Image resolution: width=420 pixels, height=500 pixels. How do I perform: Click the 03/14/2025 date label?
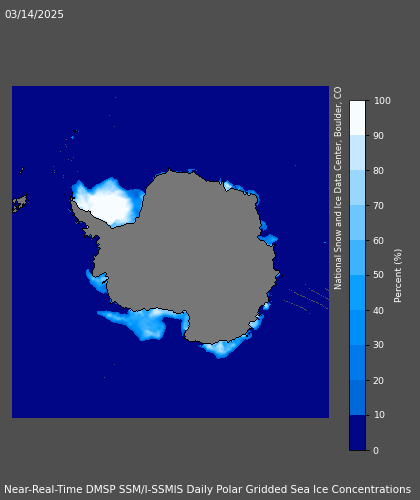[34, 14]
